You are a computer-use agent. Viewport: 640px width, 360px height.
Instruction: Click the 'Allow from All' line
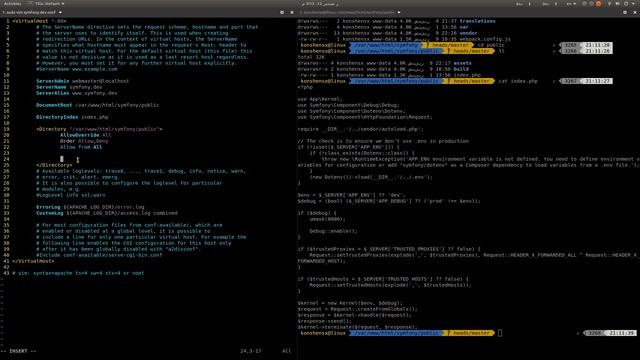81,147
